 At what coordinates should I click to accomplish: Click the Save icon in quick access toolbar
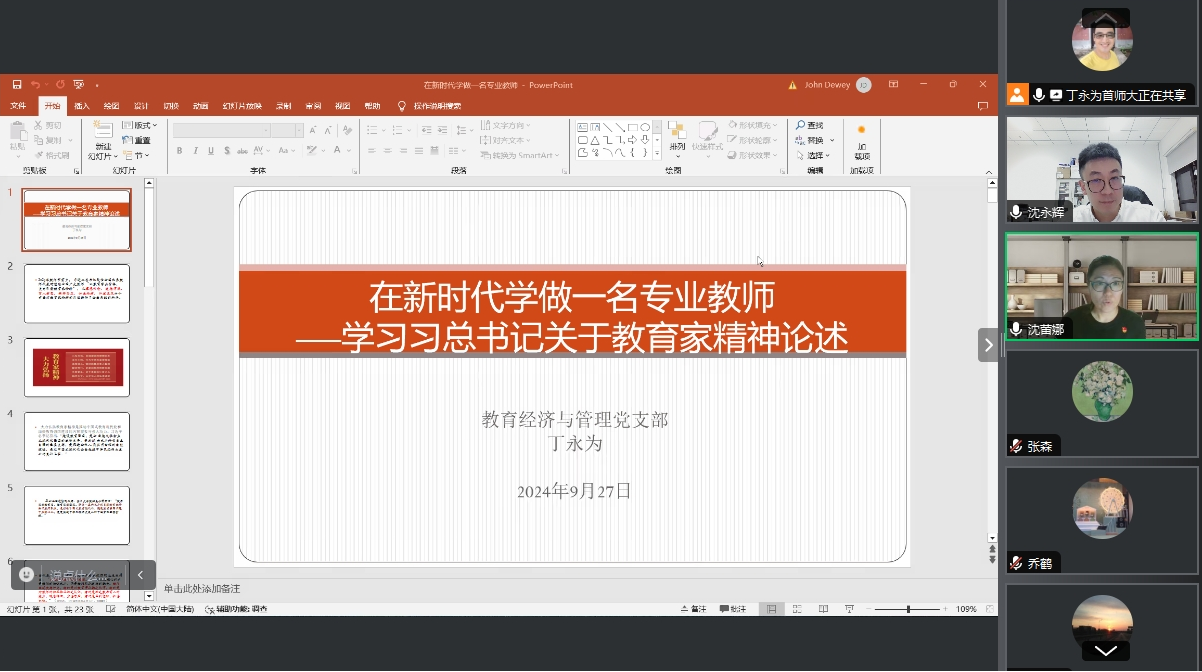tap(17, 85)
